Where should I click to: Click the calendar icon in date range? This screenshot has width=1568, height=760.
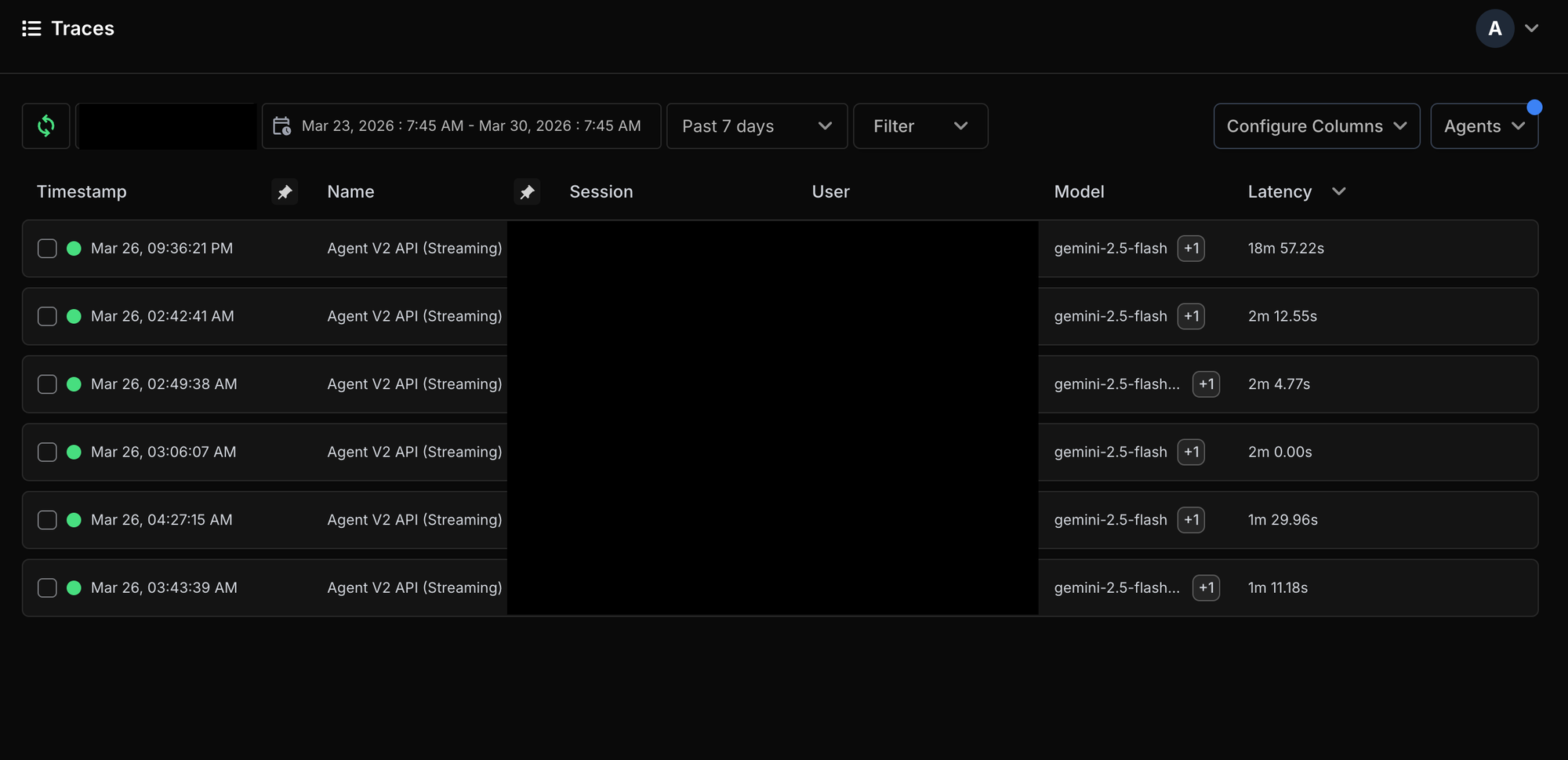[282, 125]
